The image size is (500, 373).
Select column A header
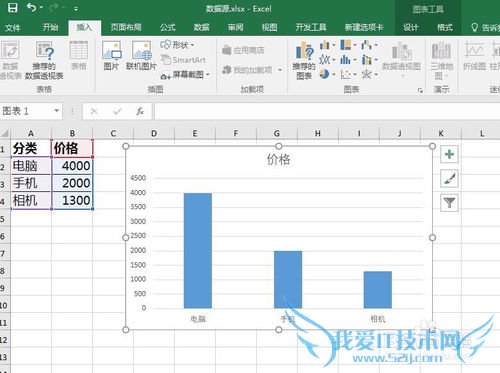[x=31, y=134]
